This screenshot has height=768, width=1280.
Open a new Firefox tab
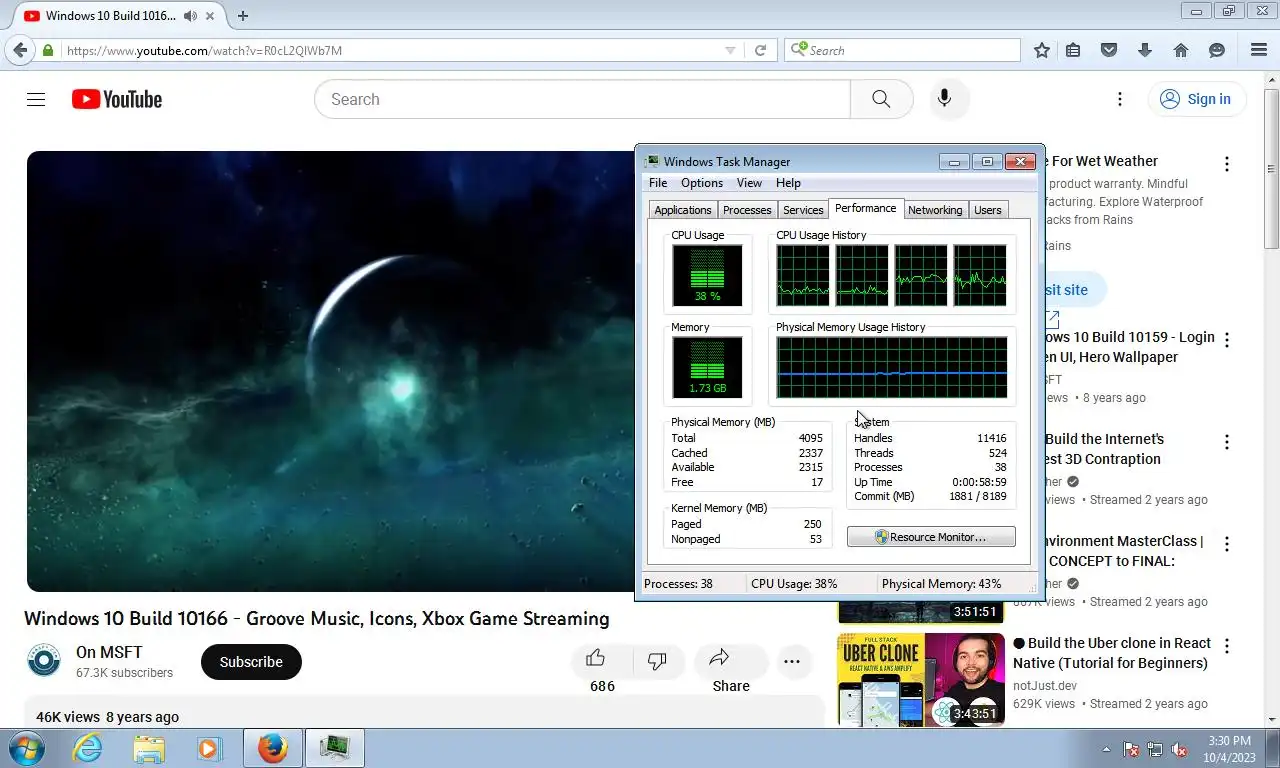[x=243, y=16]
